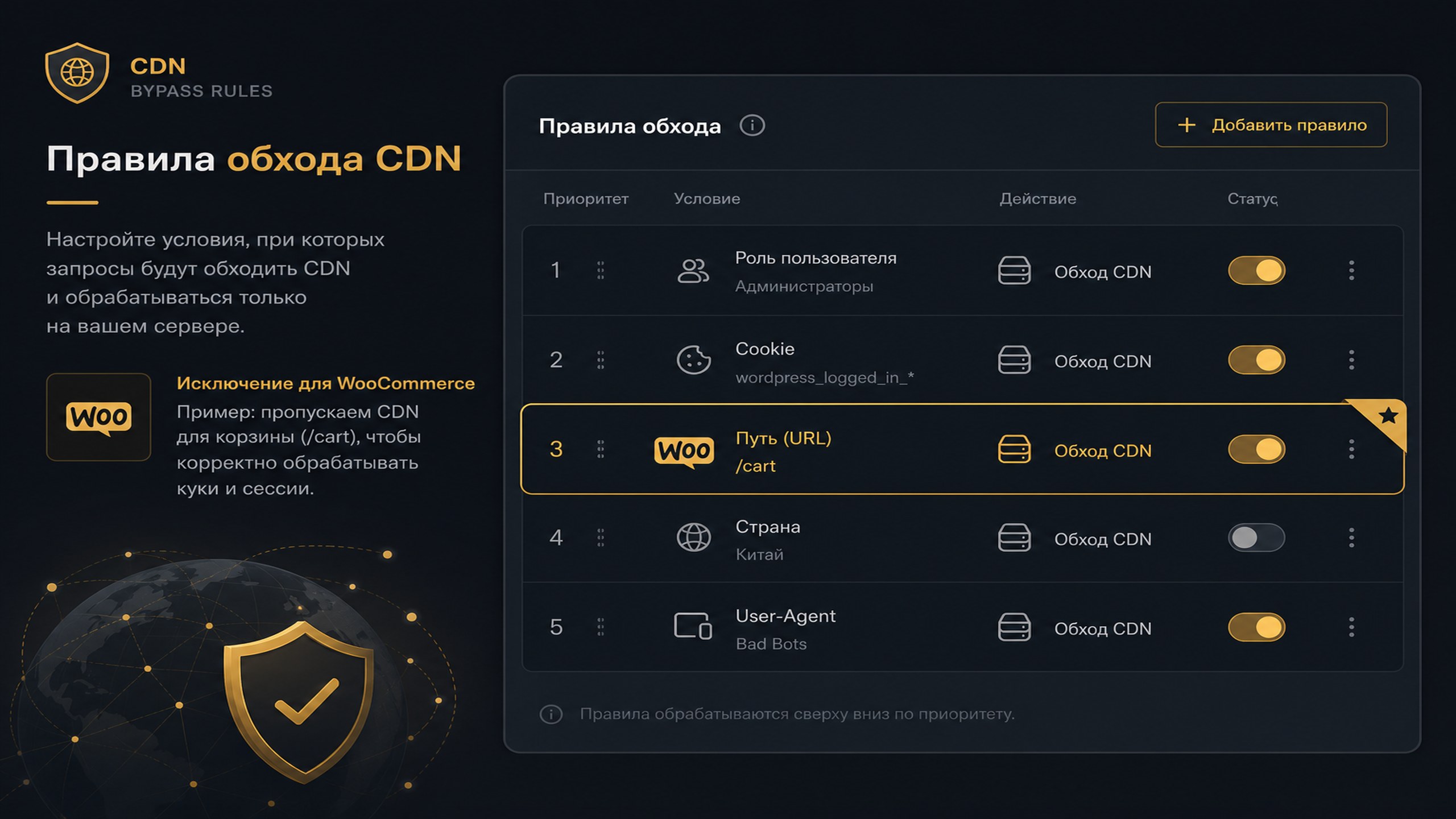Click info icon in the footer note

coord(551,714)
